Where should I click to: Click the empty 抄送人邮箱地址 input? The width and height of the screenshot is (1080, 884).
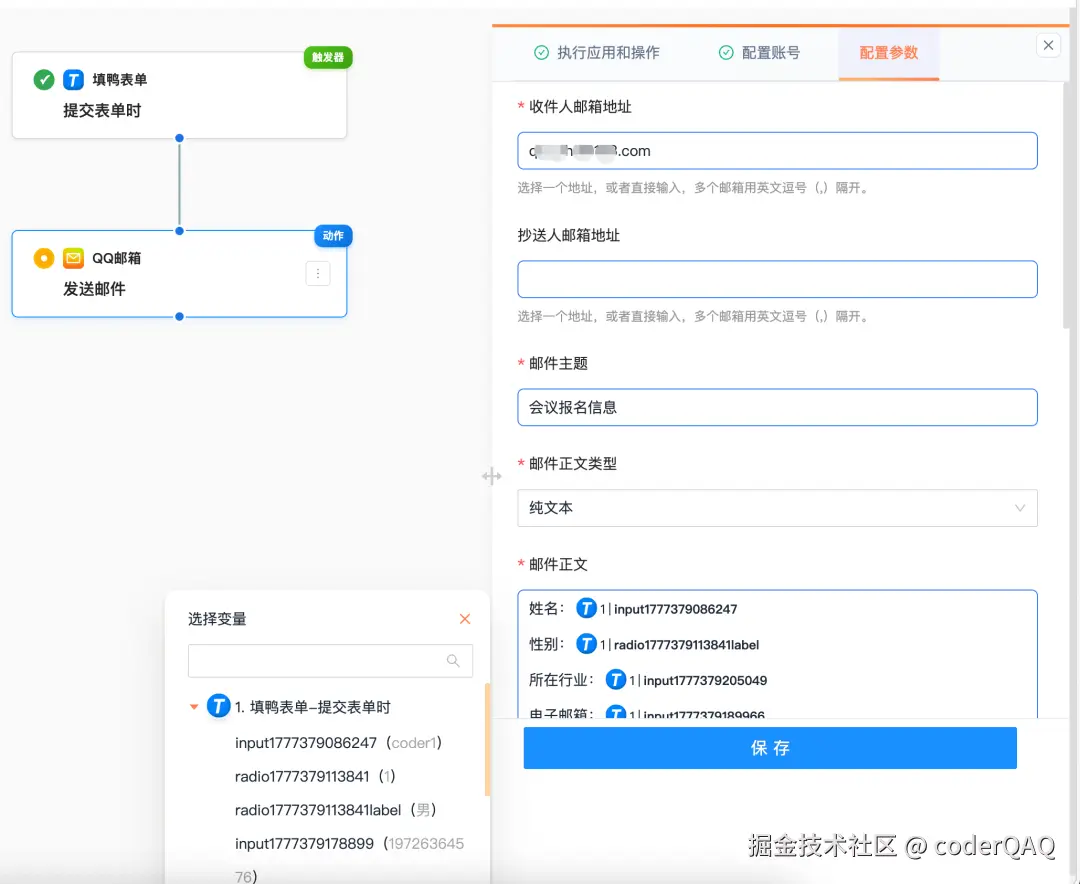pos(777,279)
